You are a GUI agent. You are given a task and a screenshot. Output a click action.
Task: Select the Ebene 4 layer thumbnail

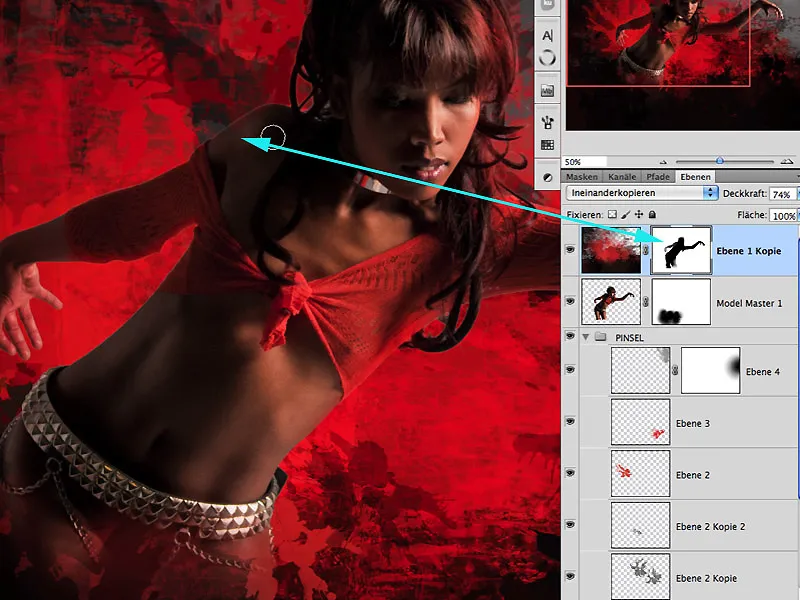640,370
